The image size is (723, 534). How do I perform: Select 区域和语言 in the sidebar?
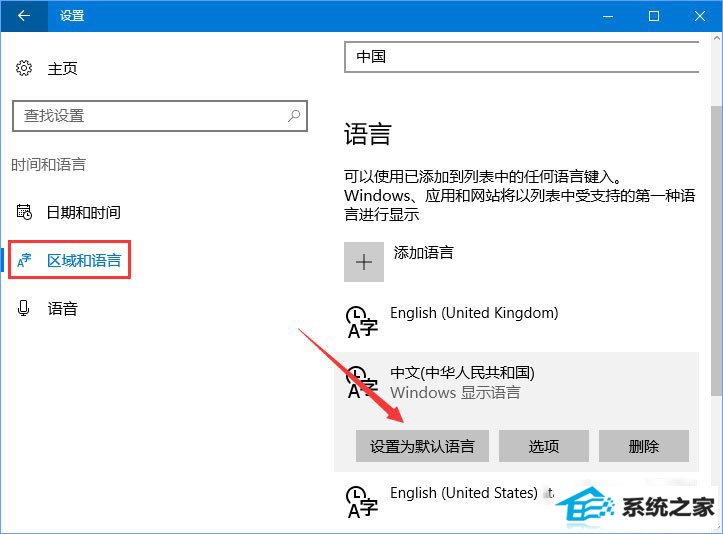(84, 261)
